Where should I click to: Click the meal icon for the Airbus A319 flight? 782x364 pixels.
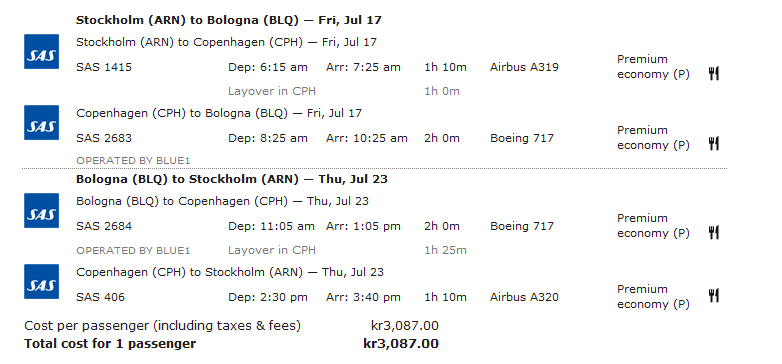pyautogui.click(x=714, y=74)
